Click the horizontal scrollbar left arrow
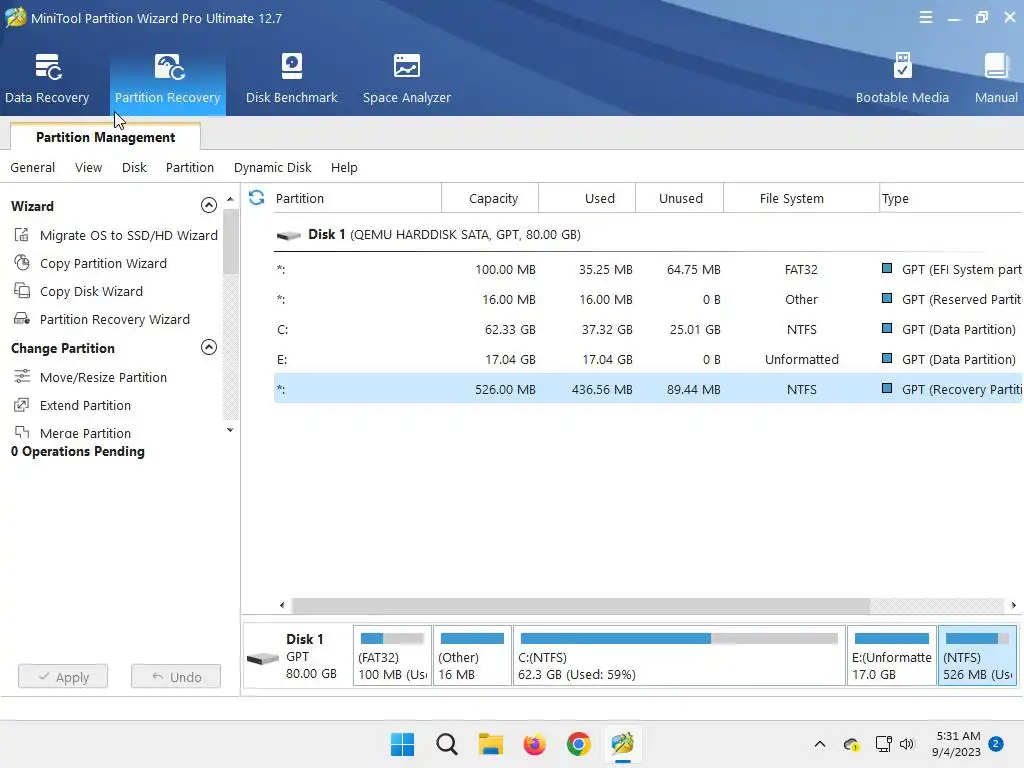 point(282,605)
